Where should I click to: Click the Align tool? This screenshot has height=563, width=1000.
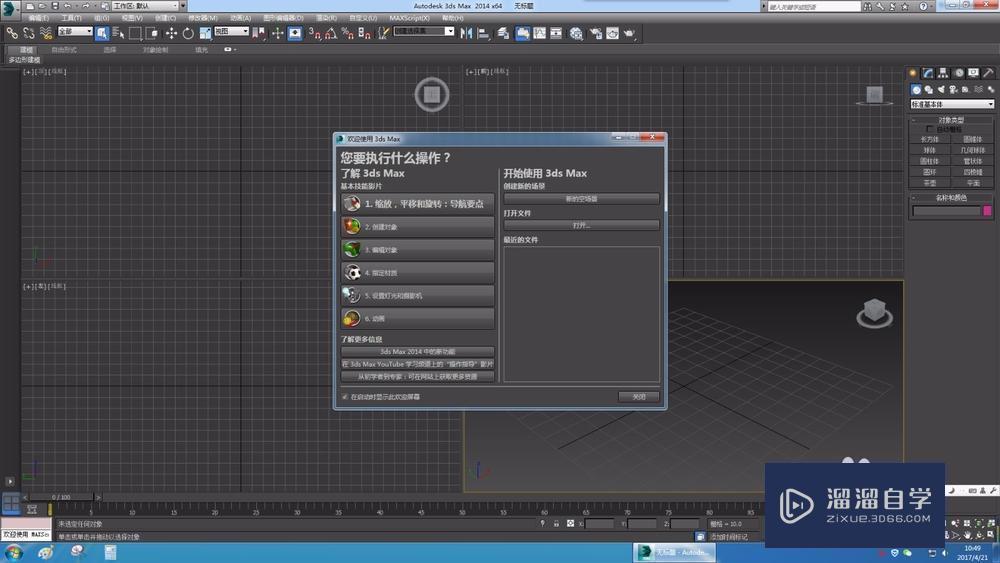pyautogui.click(x=483, y=33)
